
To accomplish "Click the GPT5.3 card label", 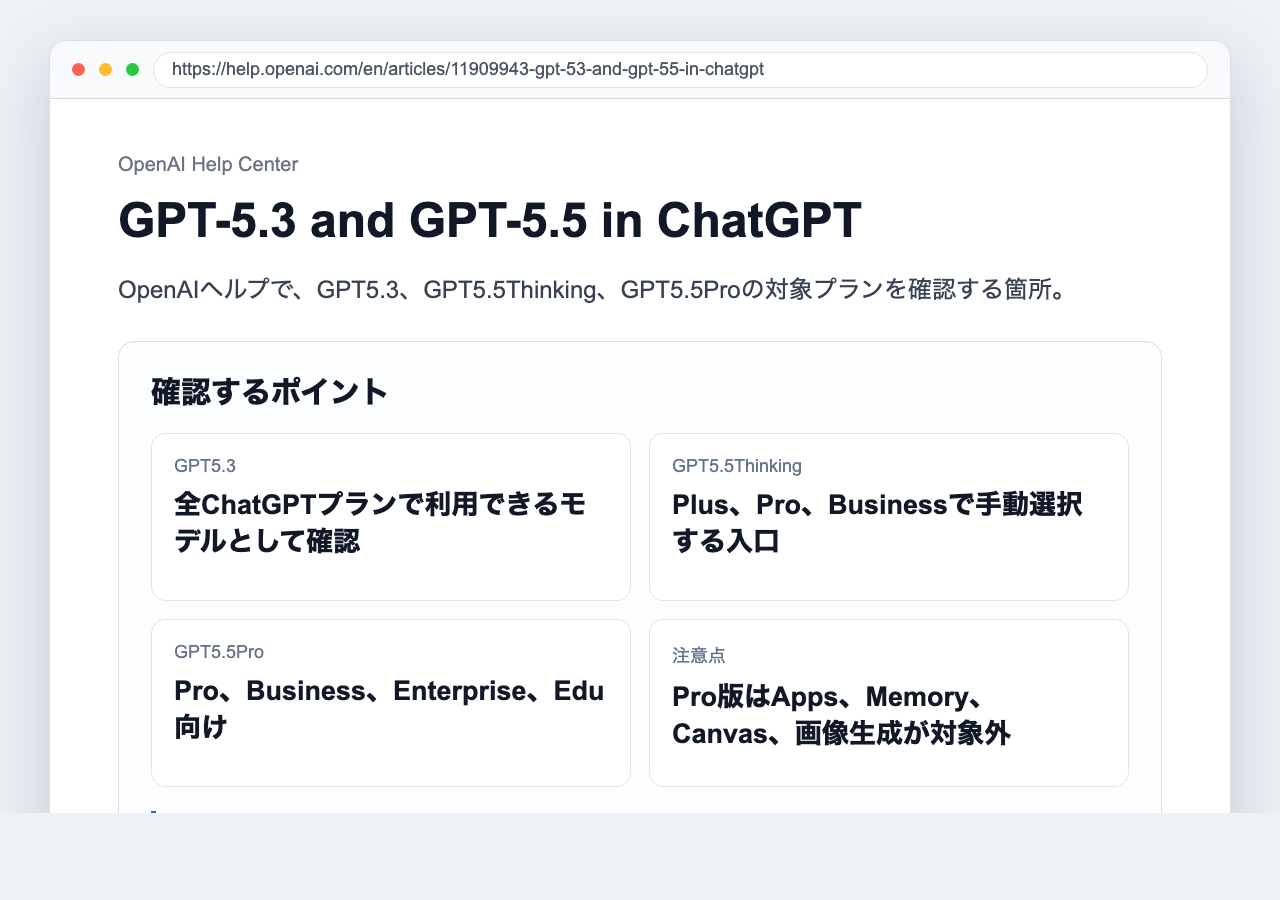I will pyautogui.click(x=205, y=466).
